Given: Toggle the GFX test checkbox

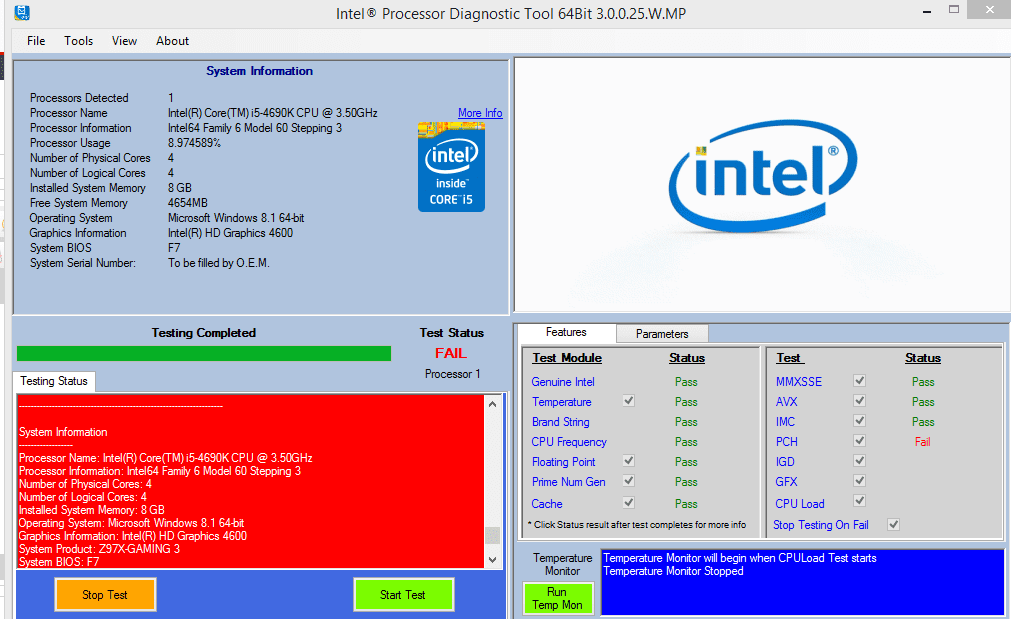Looking at the screenshot, I should pos(859,480).
